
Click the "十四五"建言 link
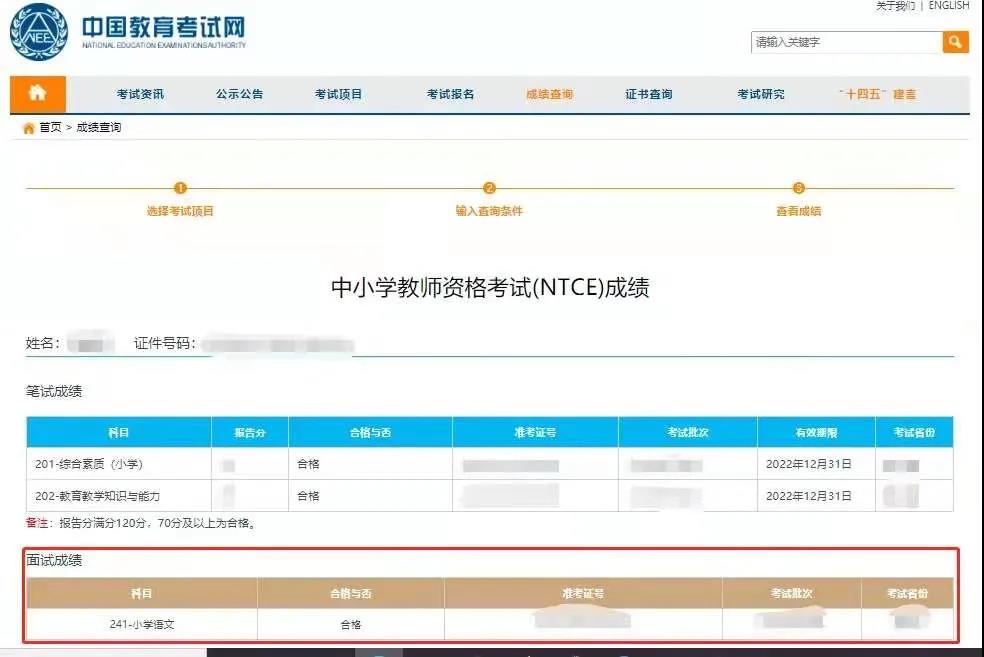click(x=877, y=95)
